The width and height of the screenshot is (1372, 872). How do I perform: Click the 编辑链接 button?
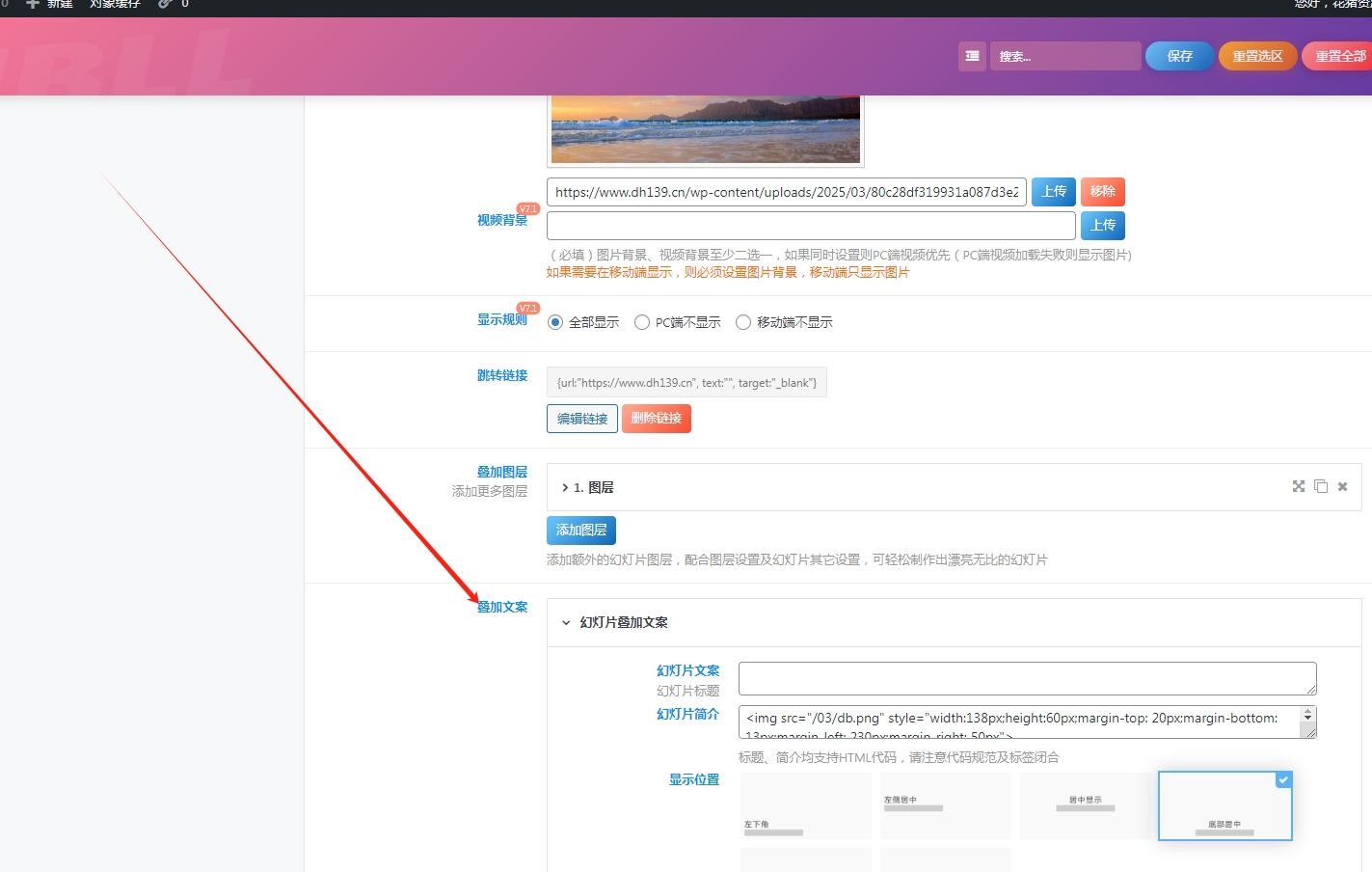pyautogui.click(x=582, y=419)
